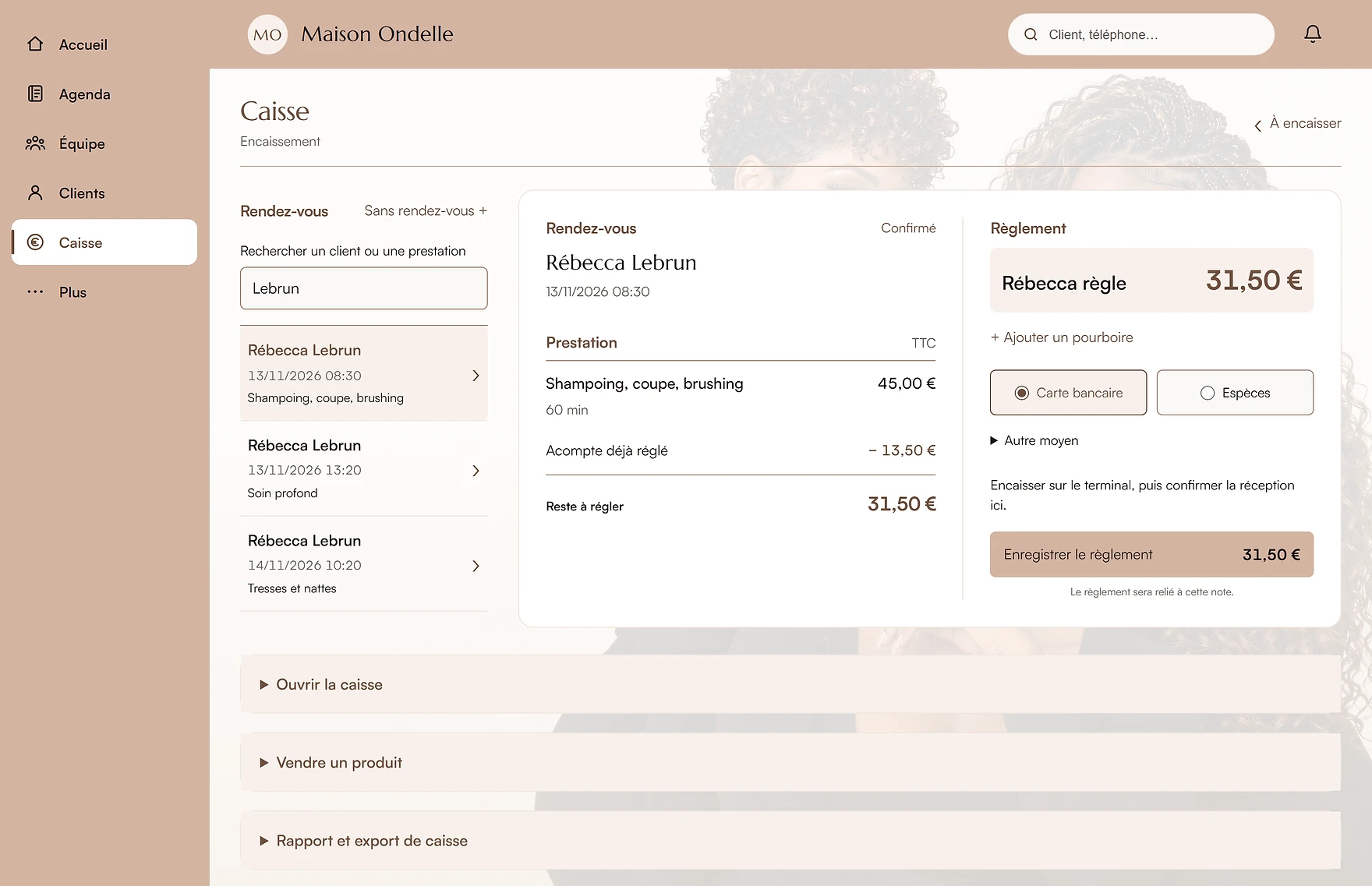Click the search magnifier icon

tap(1031, 34)
